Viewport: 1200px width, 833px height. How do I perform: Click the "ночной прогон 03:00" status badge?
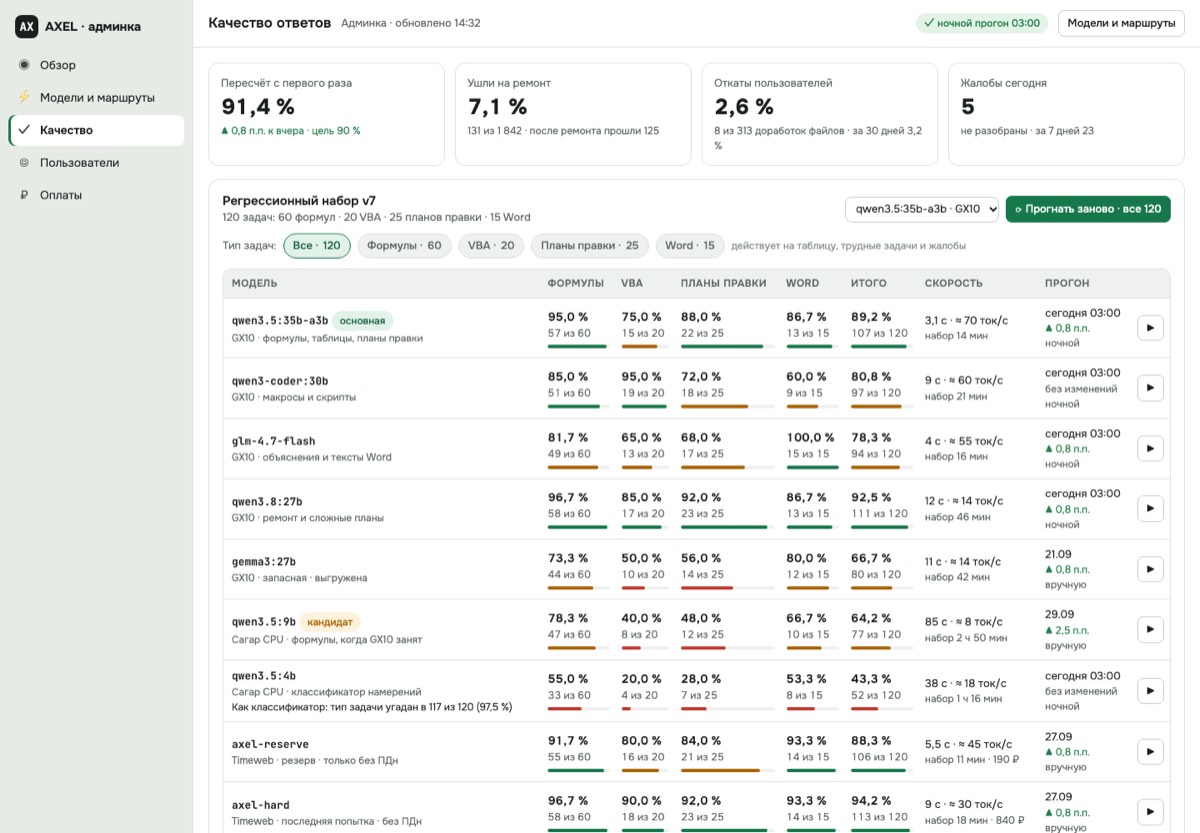click(x=982, y=23)
